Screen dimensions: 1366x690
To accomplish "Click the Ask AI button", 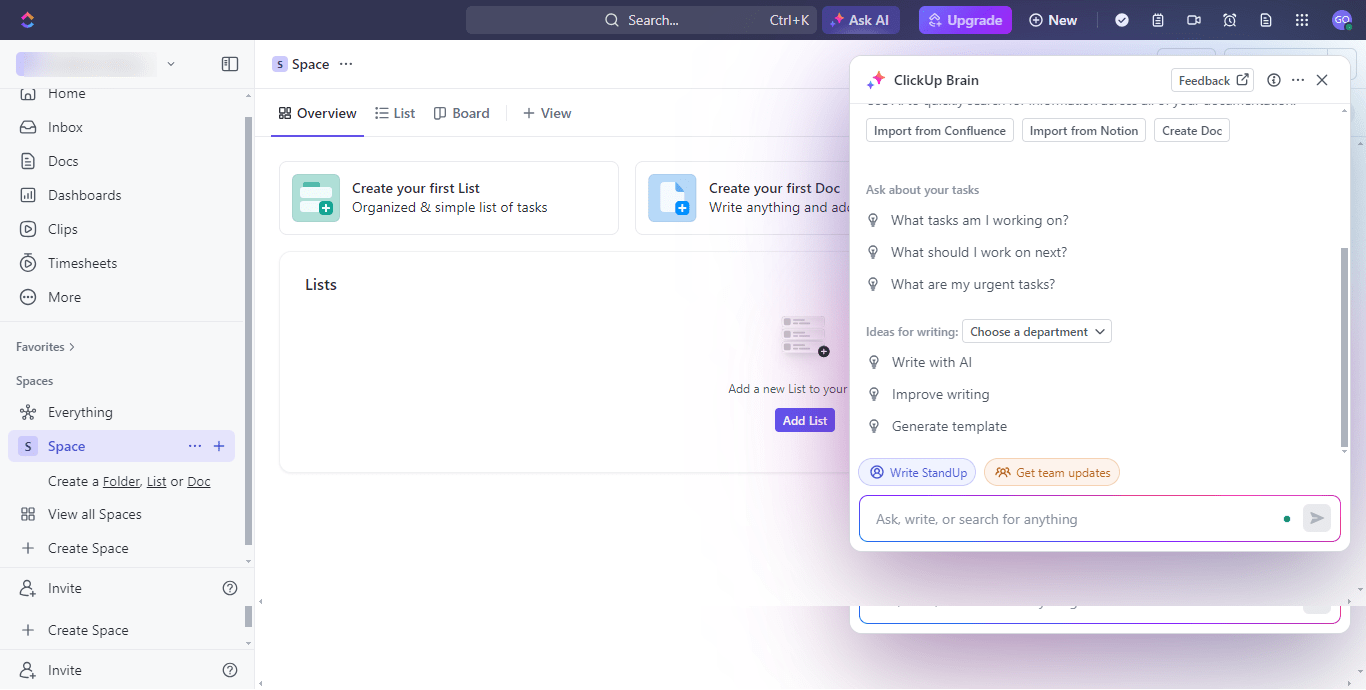I will click(x=860, y=20).
